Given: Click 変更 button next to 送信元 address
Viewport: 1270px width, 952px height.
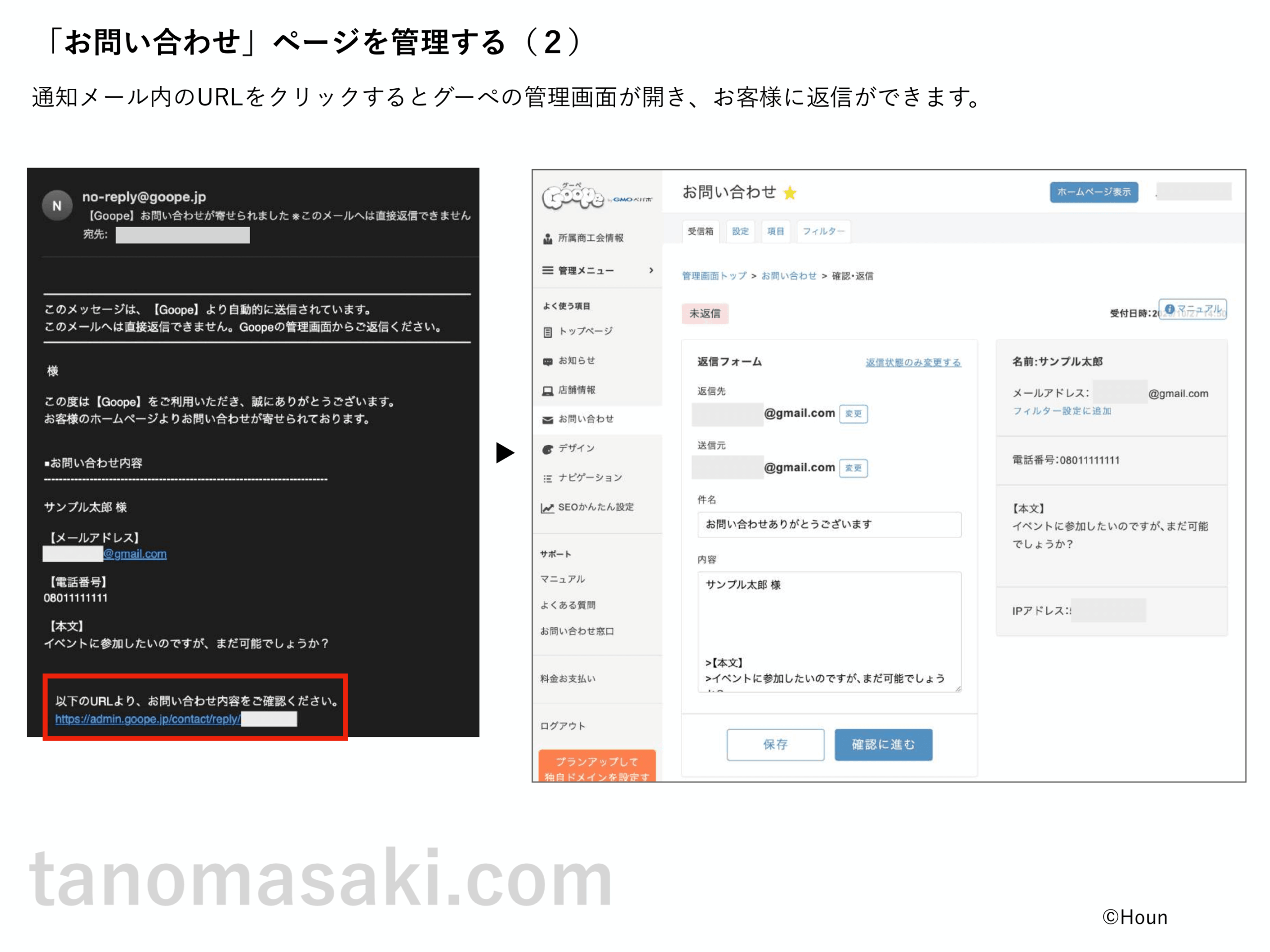Looking at the screenshot, I should coord(853,468).
